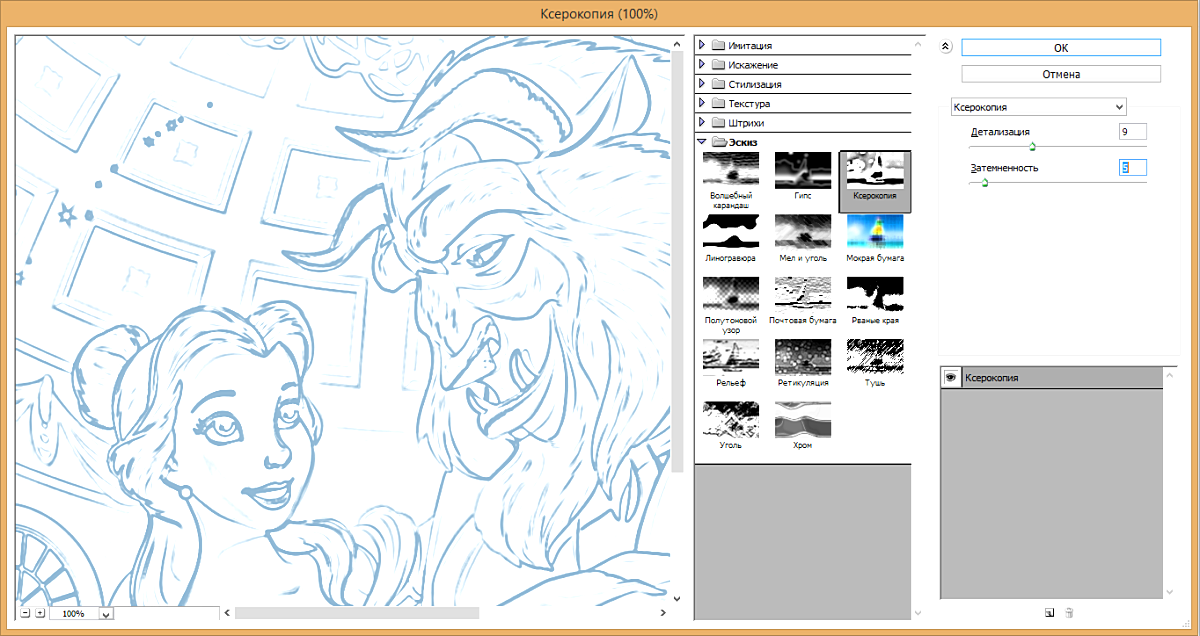Select the Хром filter thumbnail
This screenshot has width=1200, height=636.
803,420
